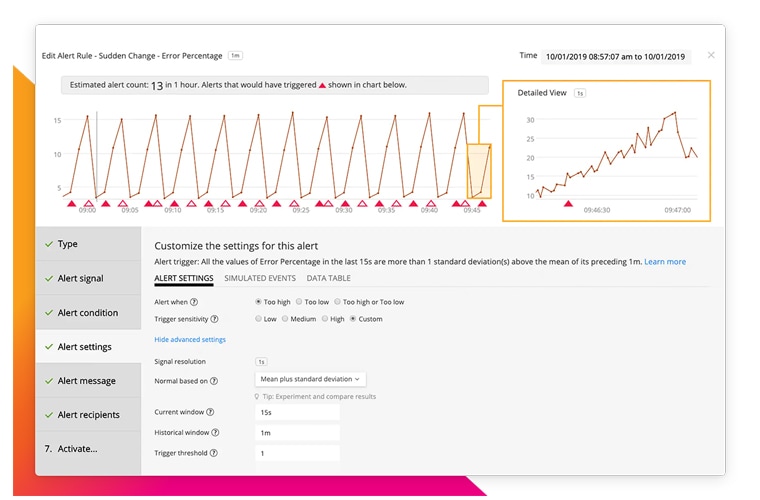This screenshot has height=500, width=760.
Task: Click the alert triangle in Detailed View chart
Action: 568,203
